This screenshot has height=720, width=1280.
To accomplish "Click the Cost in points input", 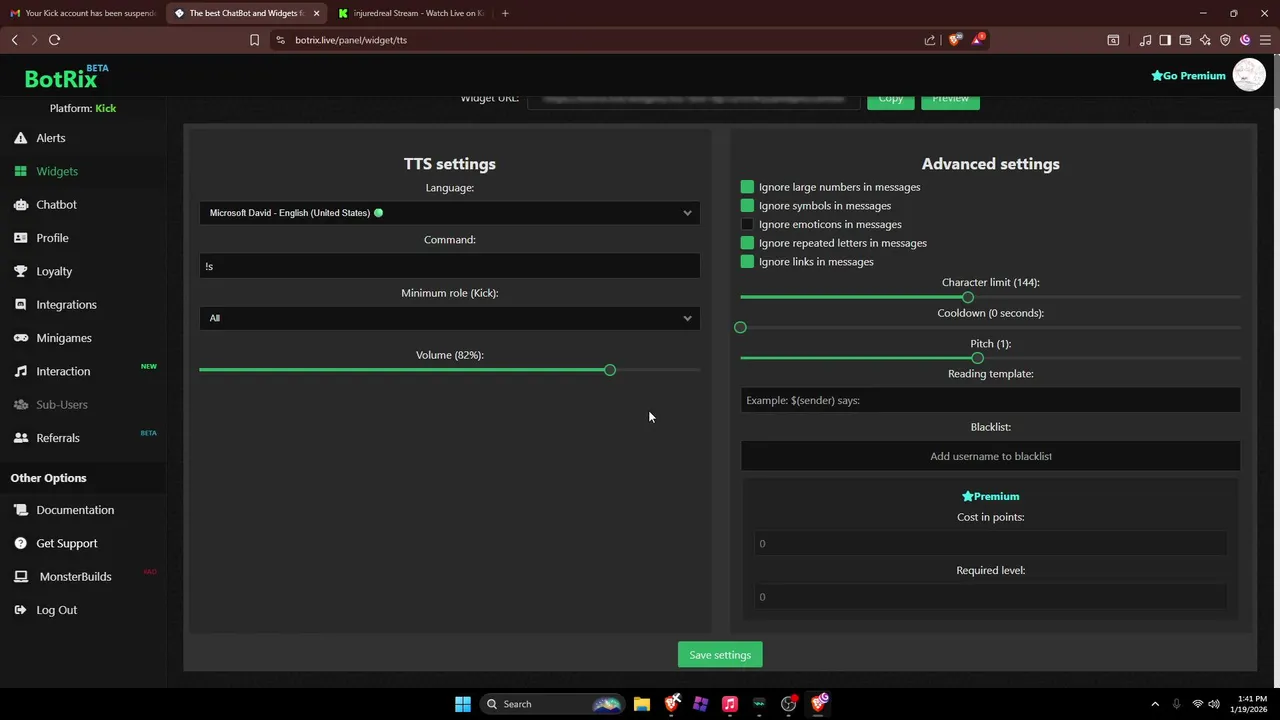I will coord(990,544).
